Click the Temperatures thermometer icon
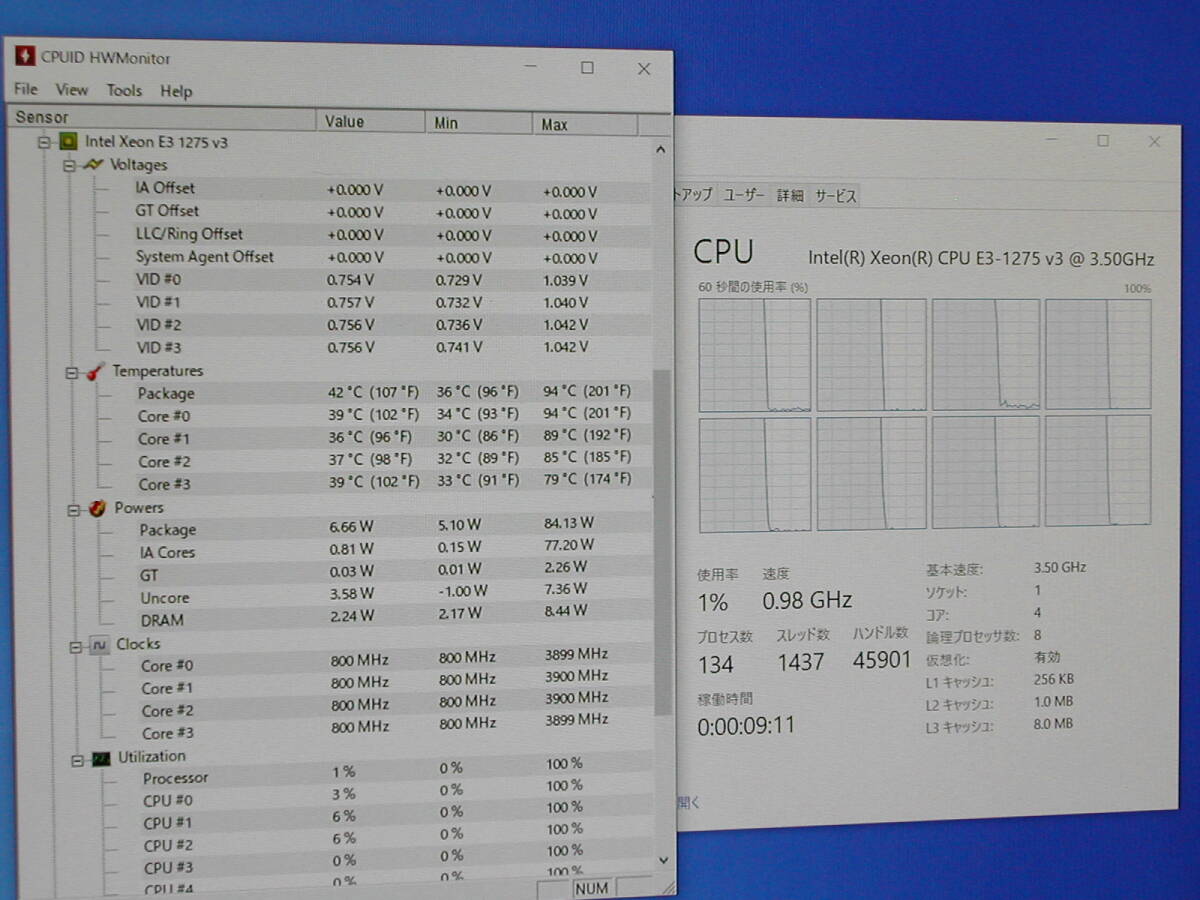 pyautogui.click(x=95, y=372)
